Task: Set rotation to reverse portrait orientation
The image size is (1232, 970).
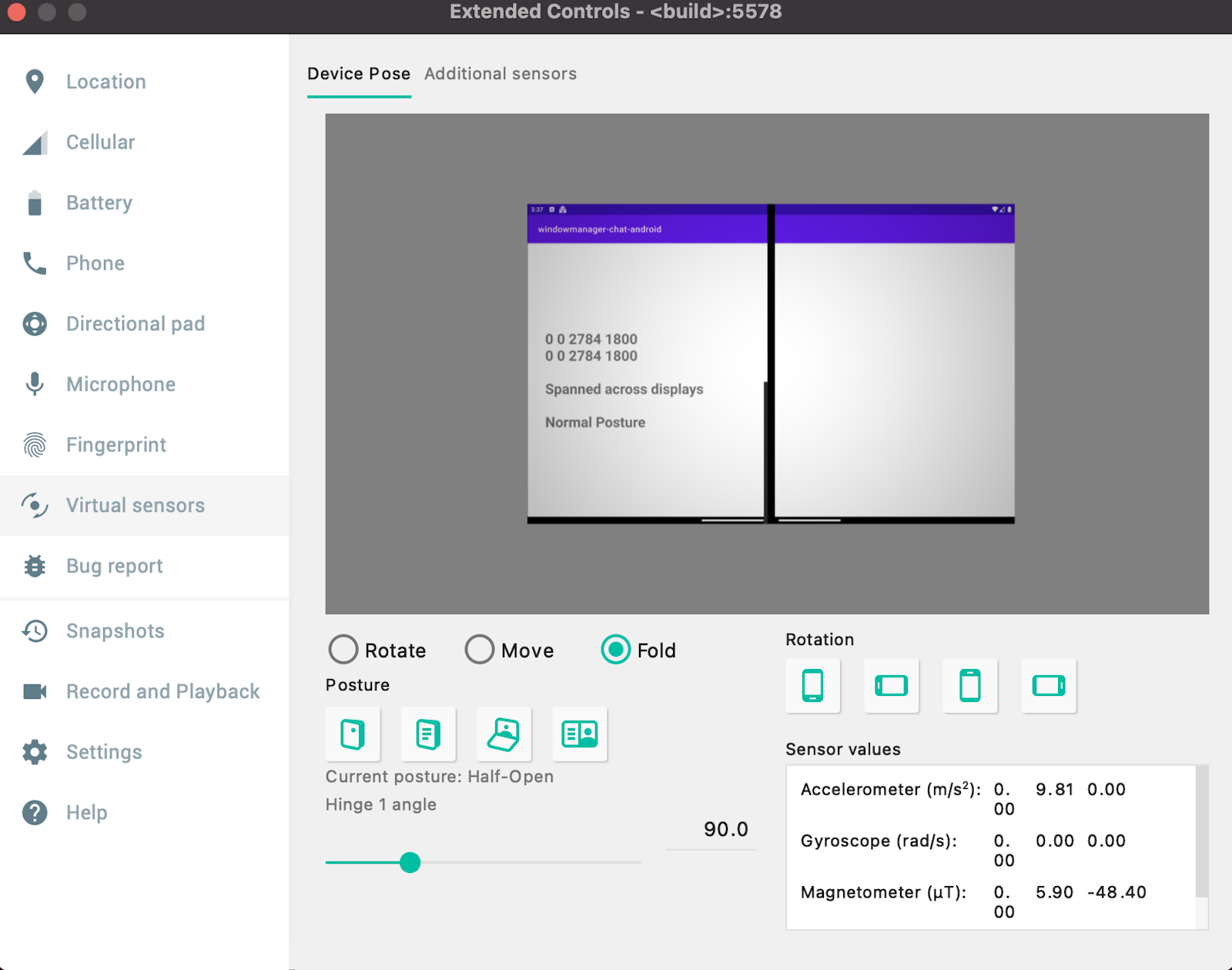Action: [x=970, y=685]
